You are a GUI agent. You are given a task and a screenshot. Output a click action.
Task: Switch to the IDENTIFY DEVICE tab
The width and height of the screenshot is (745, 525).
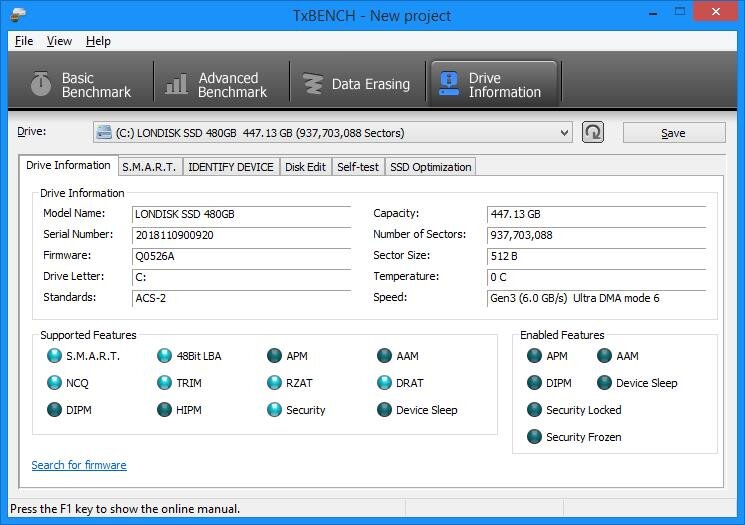pyautogui.click(x=231, y=167)
